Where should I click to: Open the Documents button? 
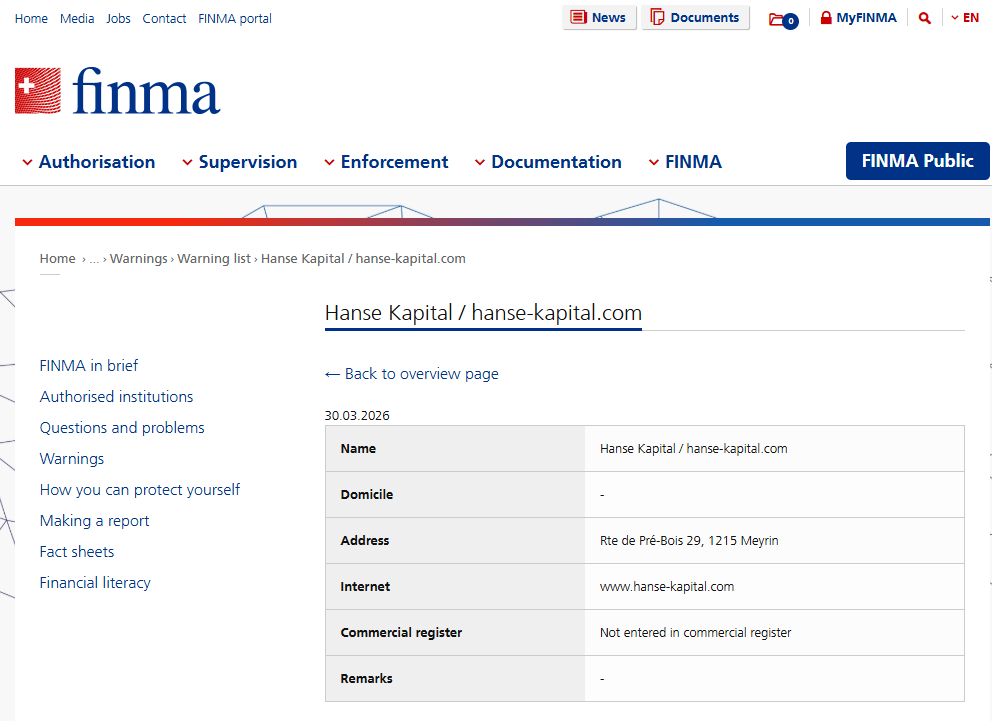pyautogui.click(x=695, y=18)
